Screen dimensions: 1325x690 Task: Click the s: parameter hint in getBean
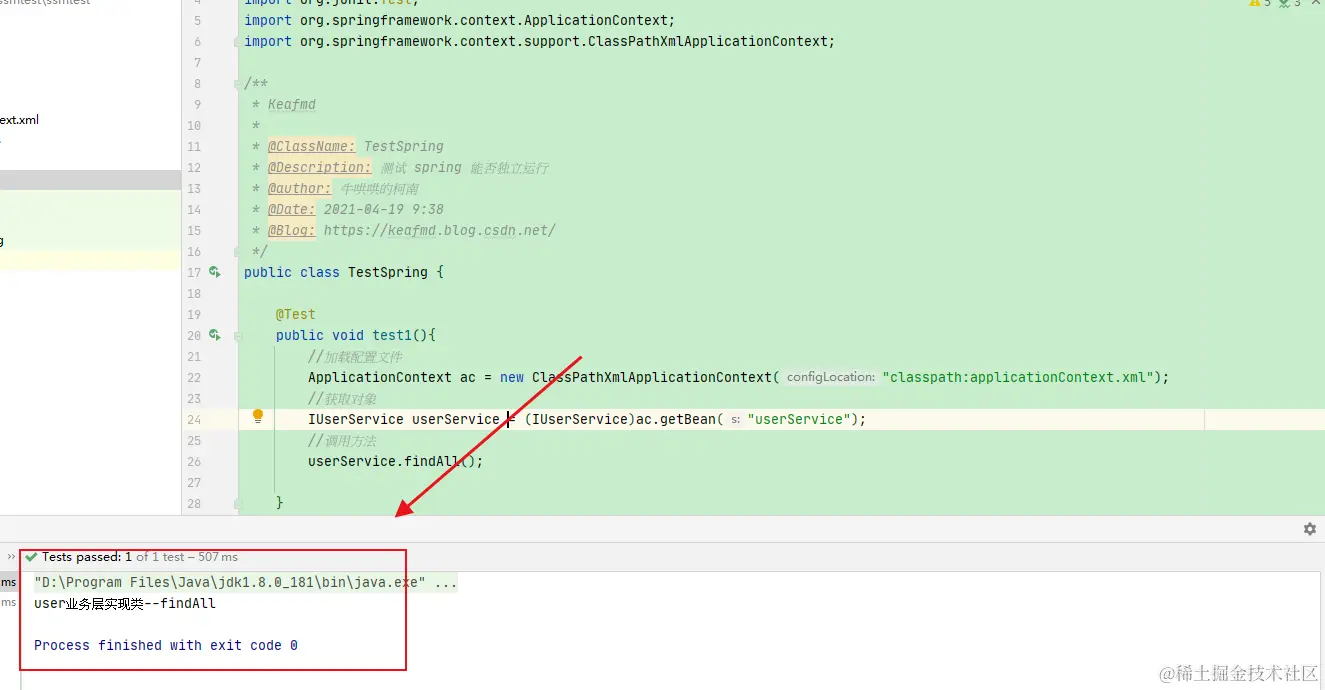pyautogui.click(x=735, y=419)
